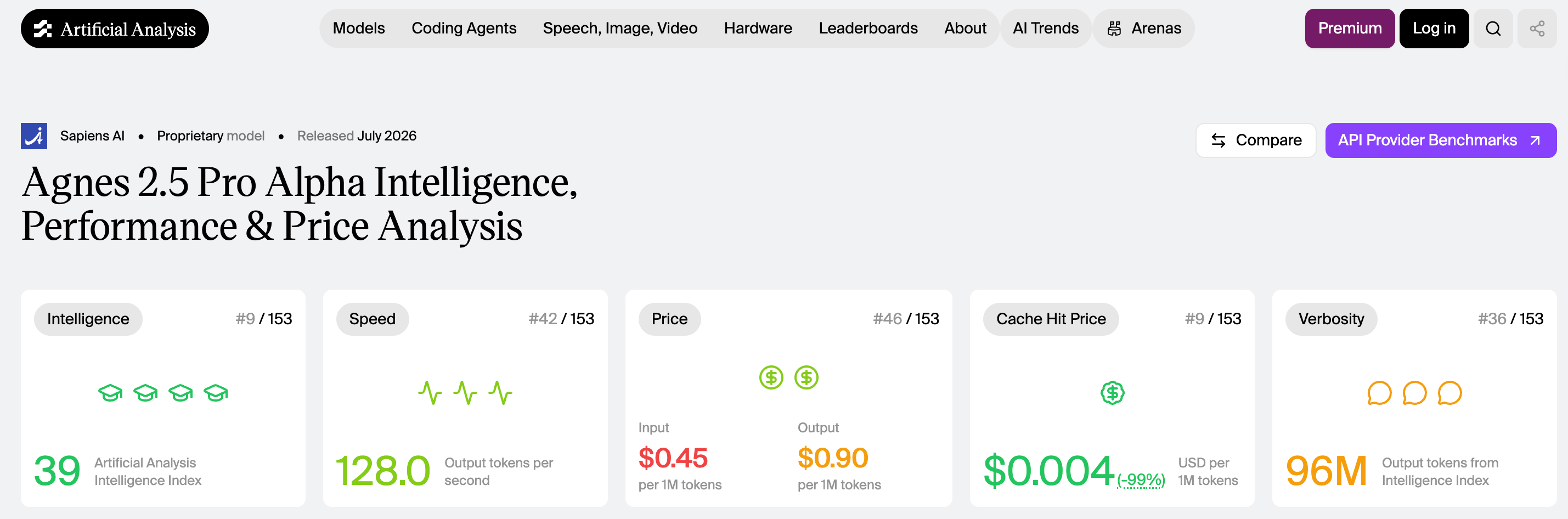Viewport: 1568px width, 519px height.
Task: Expand the Speech, Image, Video menu
Action: click(x=619, y=29)
